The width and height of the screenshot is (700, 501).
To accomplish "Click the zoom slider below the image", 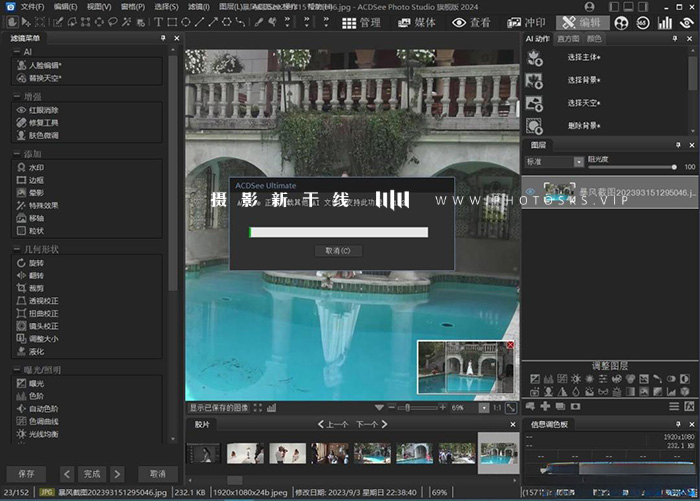I will tap(417, 408).
